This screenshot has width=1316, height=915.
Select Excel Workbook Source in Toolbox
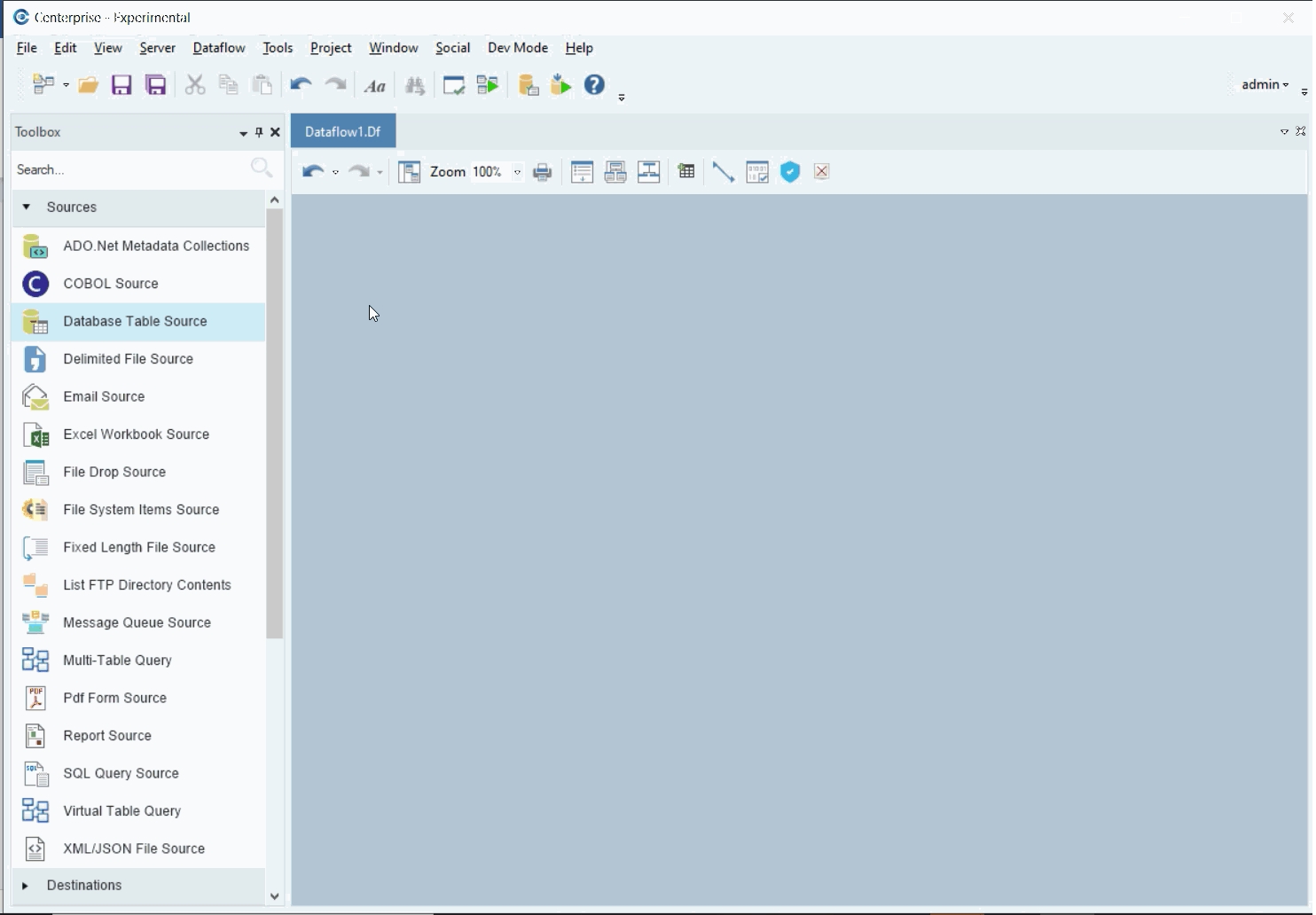pyautogui.click(x=136, y=434)
